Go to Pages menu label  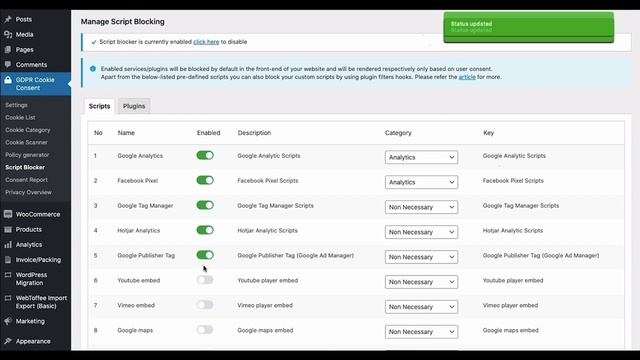tap(24, 49)
